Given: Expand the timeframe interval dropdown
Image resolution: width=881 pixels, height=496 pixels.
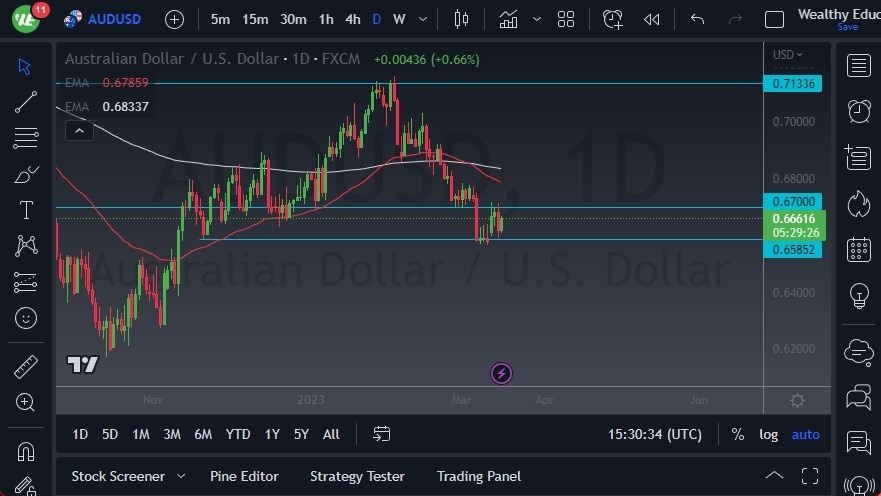Looking at the screenshot, I should (423, 20).
